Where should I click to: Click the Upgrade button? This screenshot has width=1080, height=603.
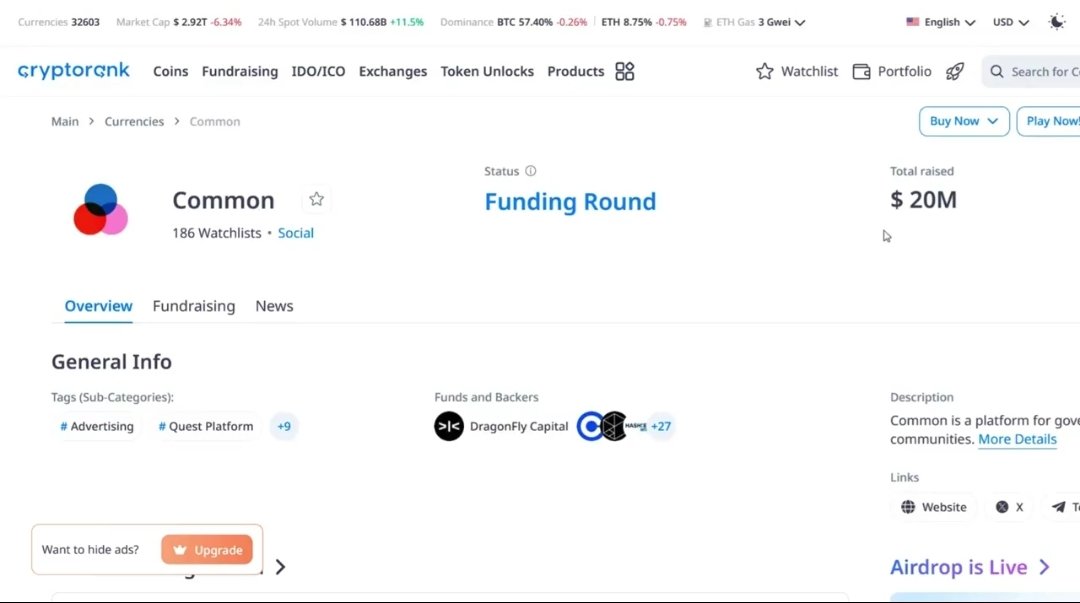coord(207,550)
